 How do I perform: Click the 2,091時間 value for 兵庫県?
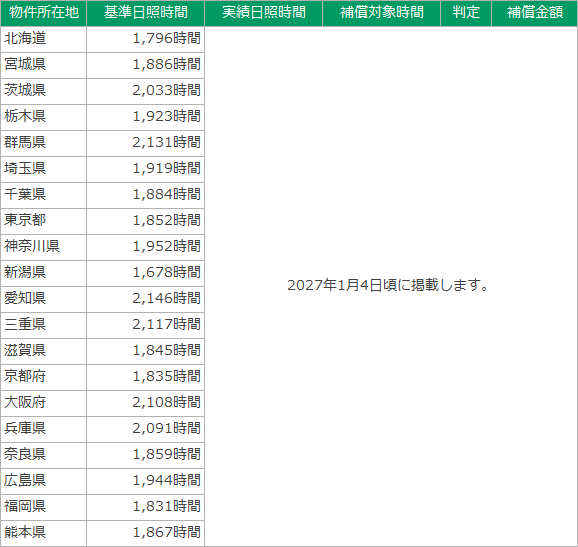[146, 429]
